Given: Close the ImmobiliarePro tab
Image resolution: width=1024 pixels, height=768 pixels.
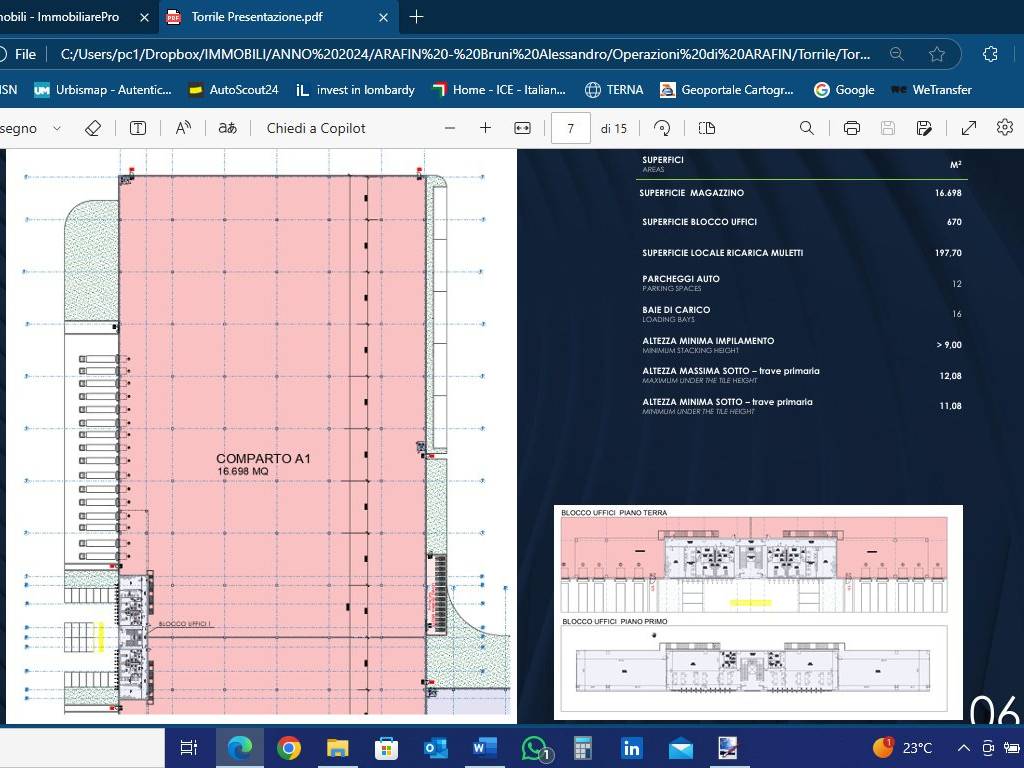Looking at the screenshot, I should pyautogui.click(x=144, y=18).
